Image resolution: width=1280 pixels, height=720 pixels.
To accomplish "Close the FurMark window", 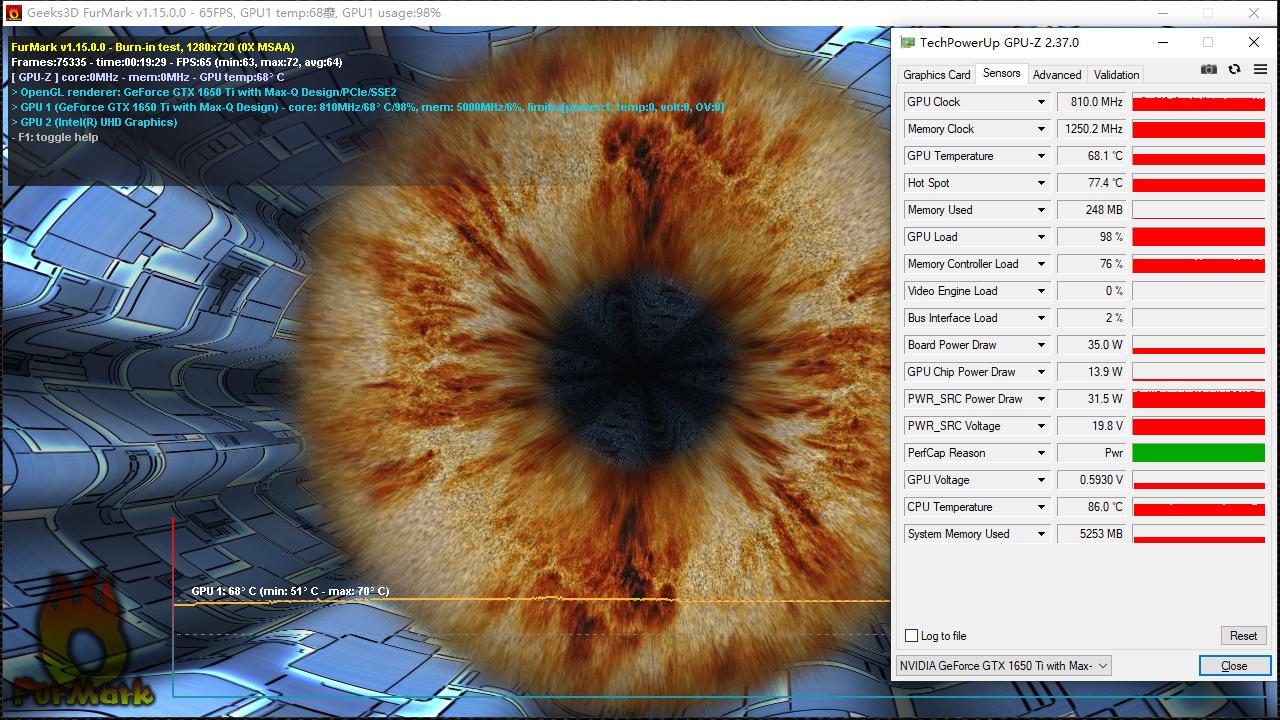I will (x=1254, y=13).
